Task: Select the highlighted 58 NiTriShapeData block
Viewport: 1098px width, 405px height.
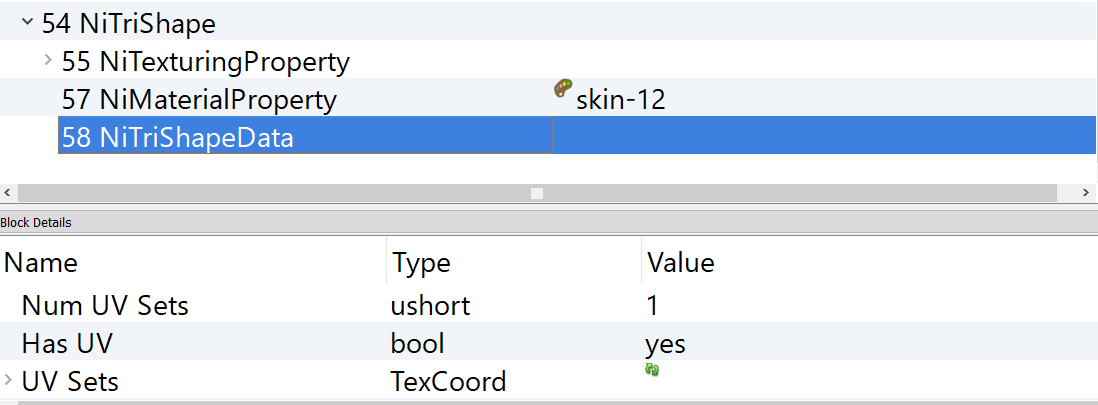Action: (177, 138)
